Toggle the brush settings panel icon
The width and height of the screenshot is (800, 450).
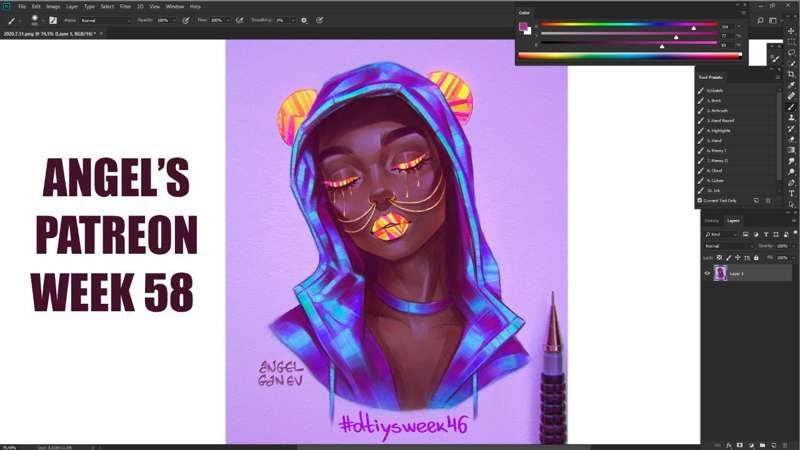53,20
